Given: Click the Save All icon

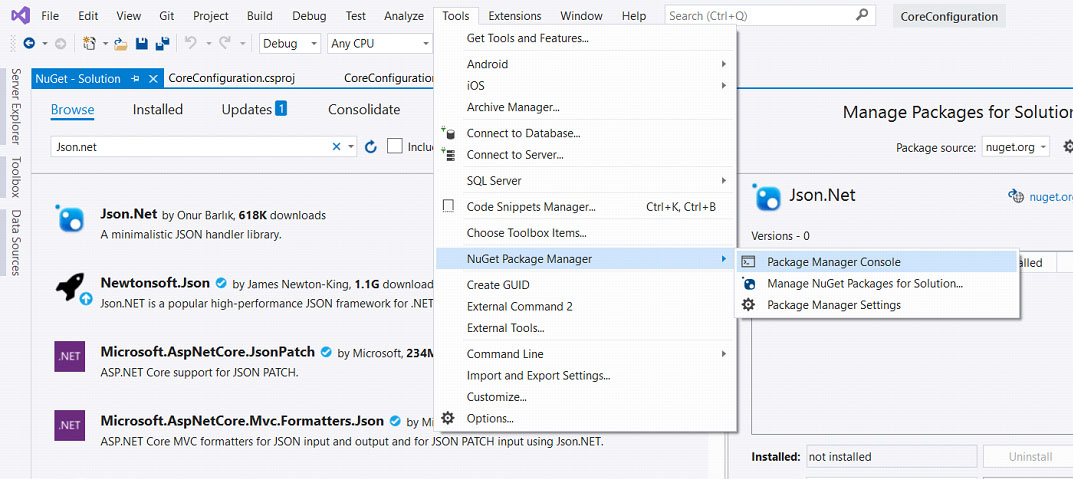Looking at the screenshot, I should [162, 44].
